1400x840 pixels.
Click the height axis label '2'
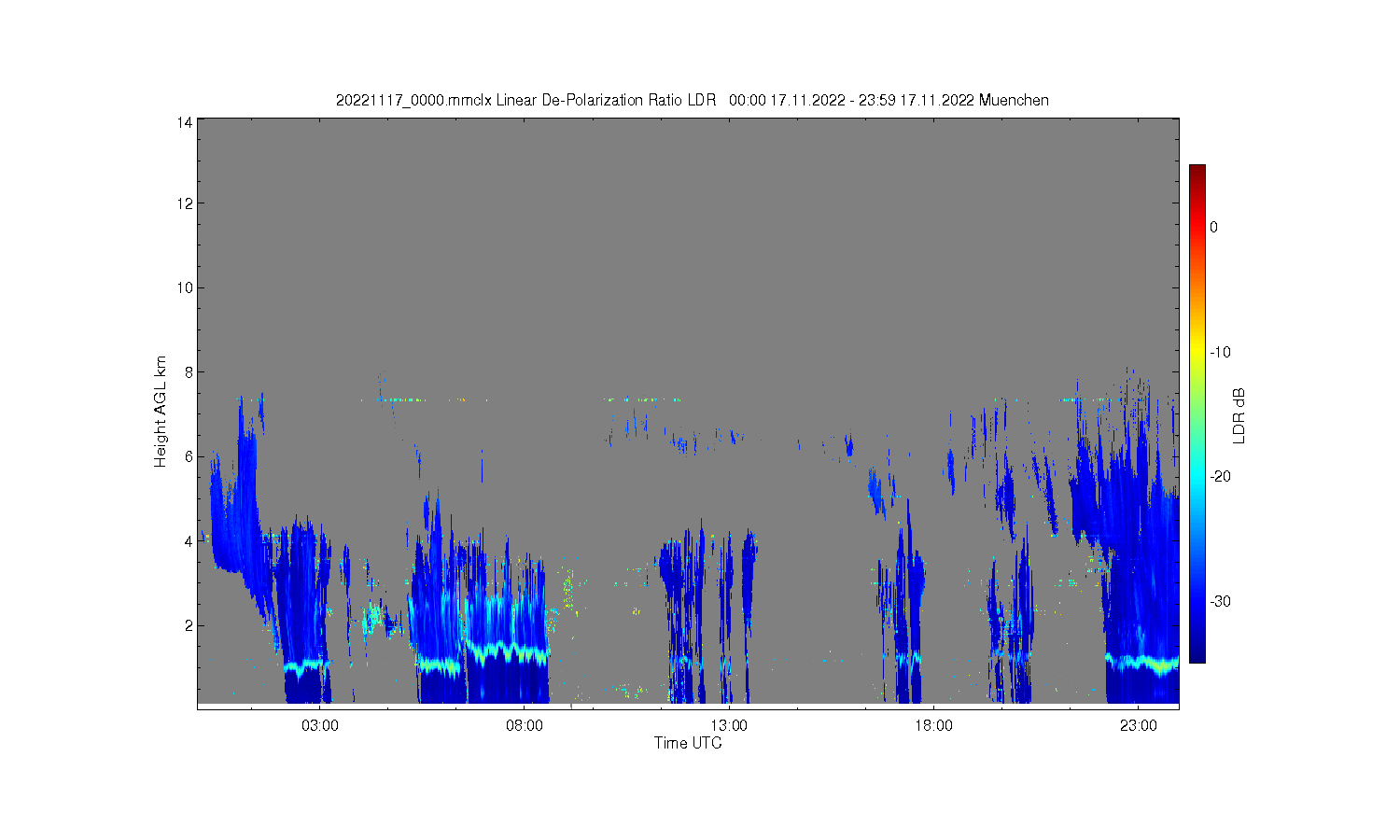pos(189,625)
